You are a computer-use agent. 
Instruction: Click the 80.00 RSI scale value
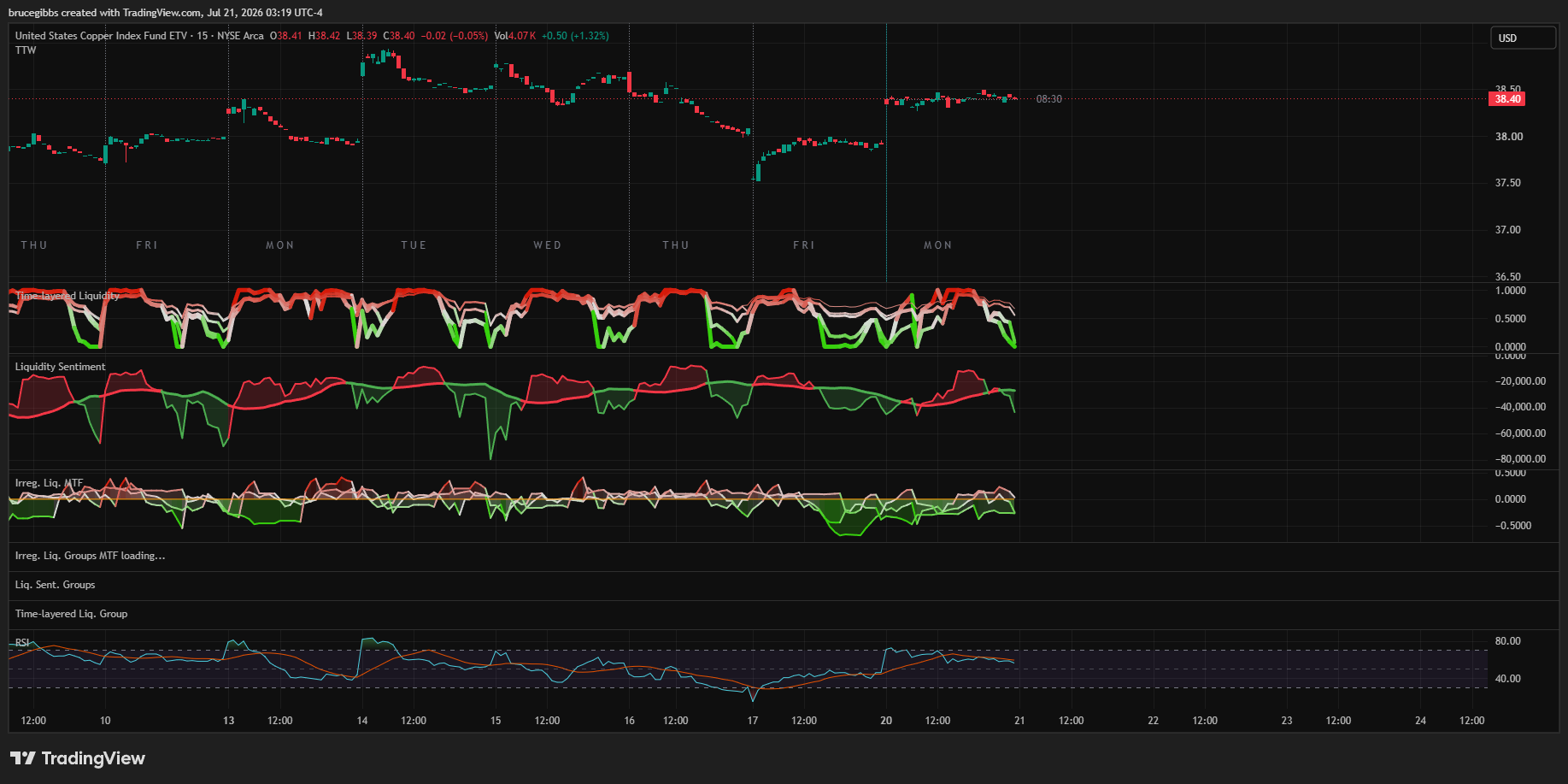[1508, 641]
